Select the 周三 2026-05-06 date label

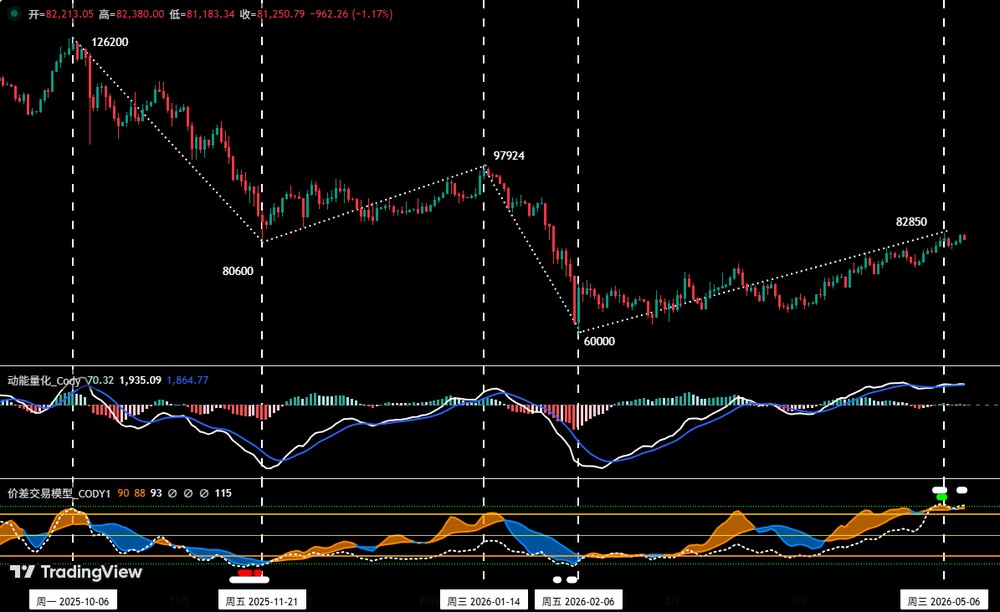point(944,601)
